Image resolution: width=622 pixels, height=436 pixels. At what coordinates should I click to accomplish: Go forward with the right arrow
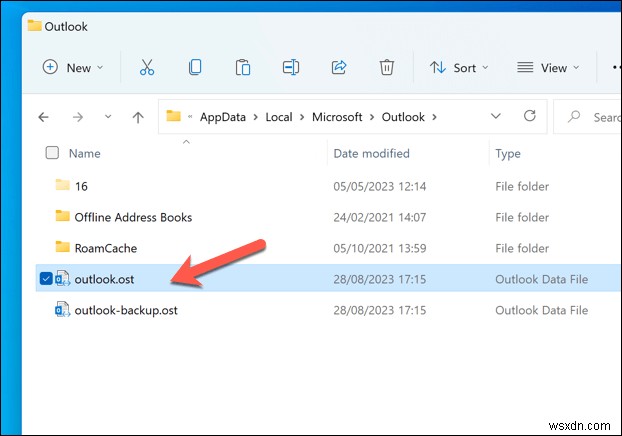click(x=78, y=117)
